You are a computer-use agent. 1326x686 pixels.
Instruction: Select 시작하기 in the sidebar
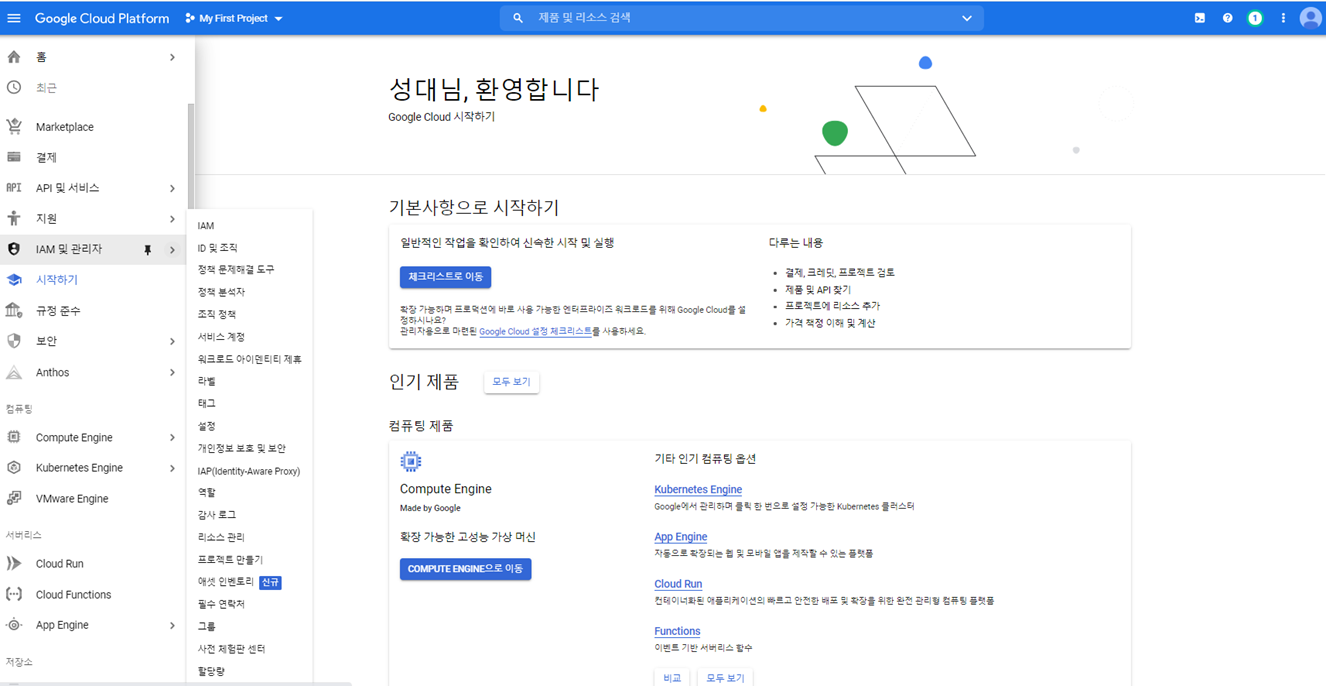click(57, 280)
